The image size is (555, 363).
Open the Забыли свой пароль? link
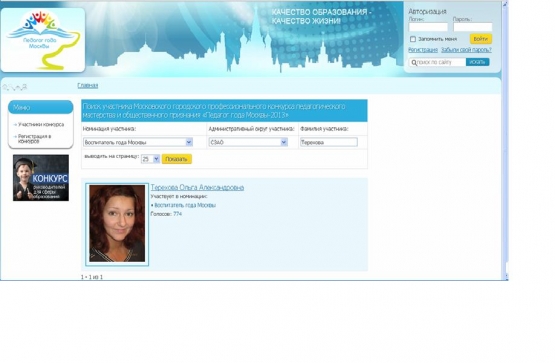click(x=466, y=50)
